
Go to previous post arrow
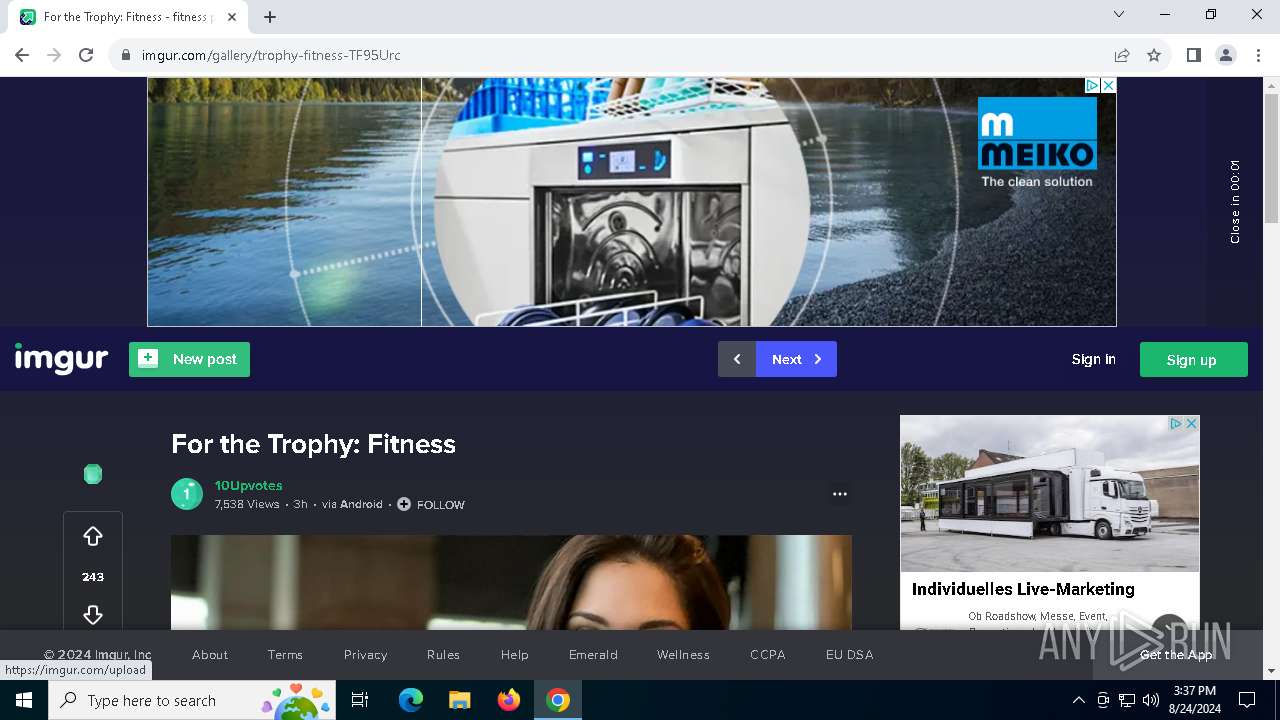coord(737,359)
